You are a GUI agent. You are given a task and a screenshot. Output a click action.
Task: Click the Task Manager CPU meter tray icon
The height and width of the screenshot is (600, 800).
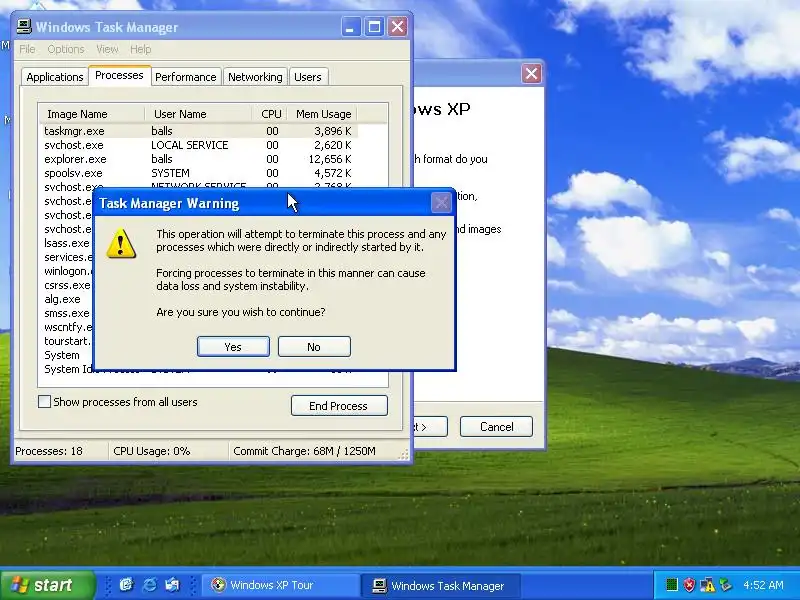pyautogui.click(x=671, y=585)
